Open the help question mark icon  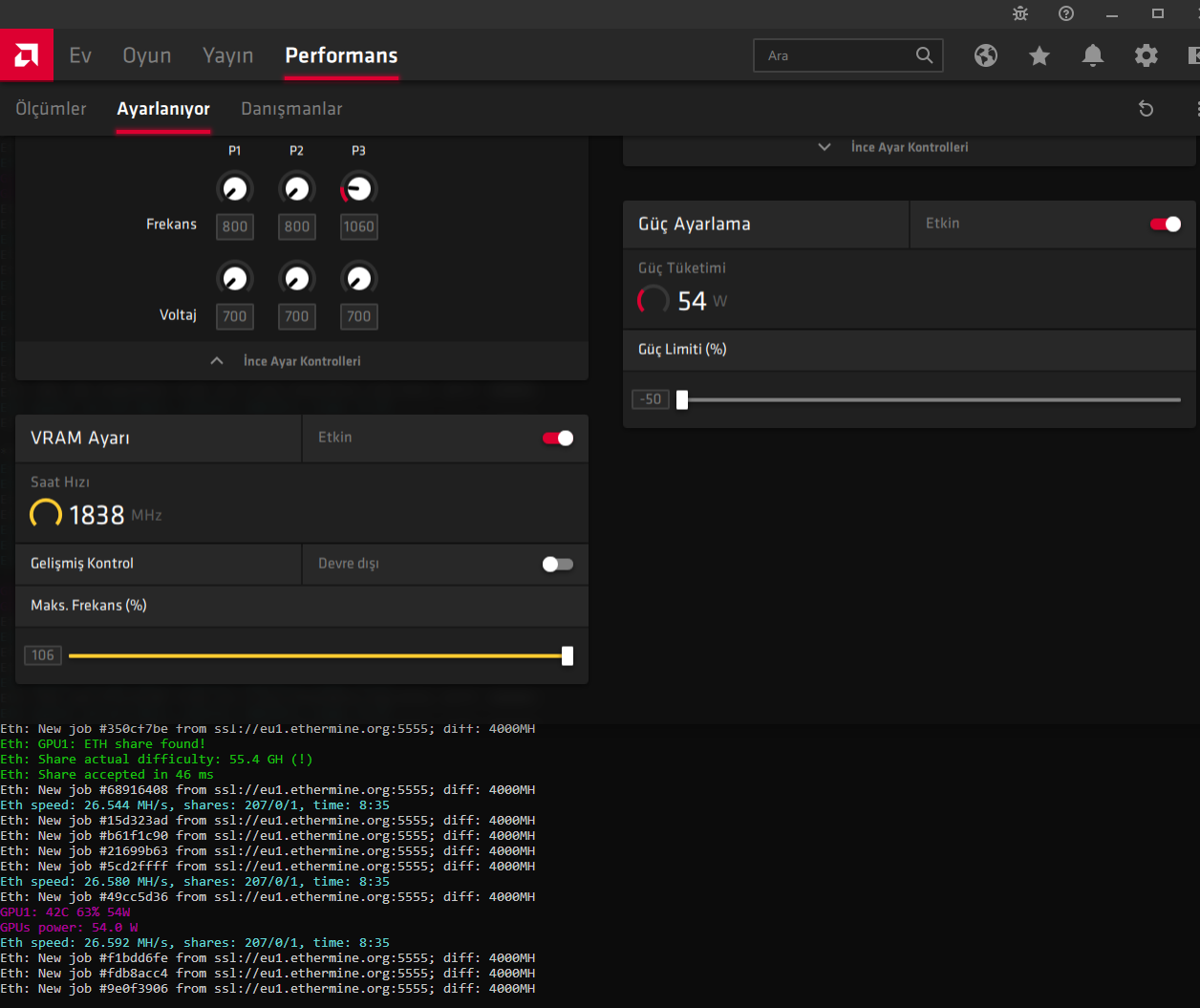click(1066, 13)
